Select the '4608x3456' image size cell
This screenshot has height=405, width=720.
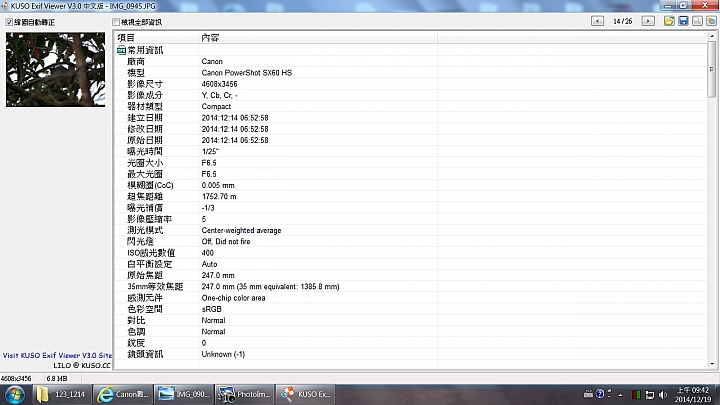point(219,84)
